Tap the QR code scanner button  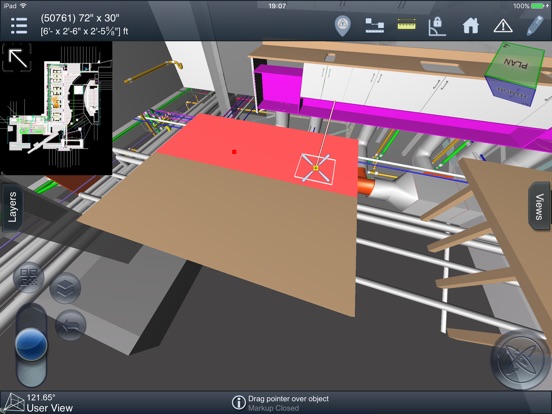29,277
